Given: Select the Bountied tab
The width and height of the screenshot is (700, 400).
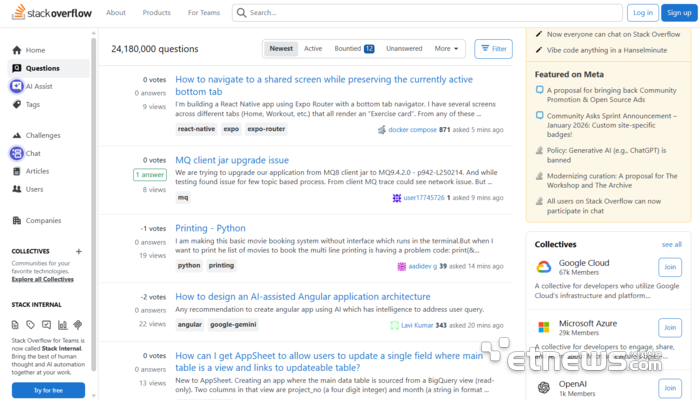Looking at the screenshot, I should click(354, 48).
